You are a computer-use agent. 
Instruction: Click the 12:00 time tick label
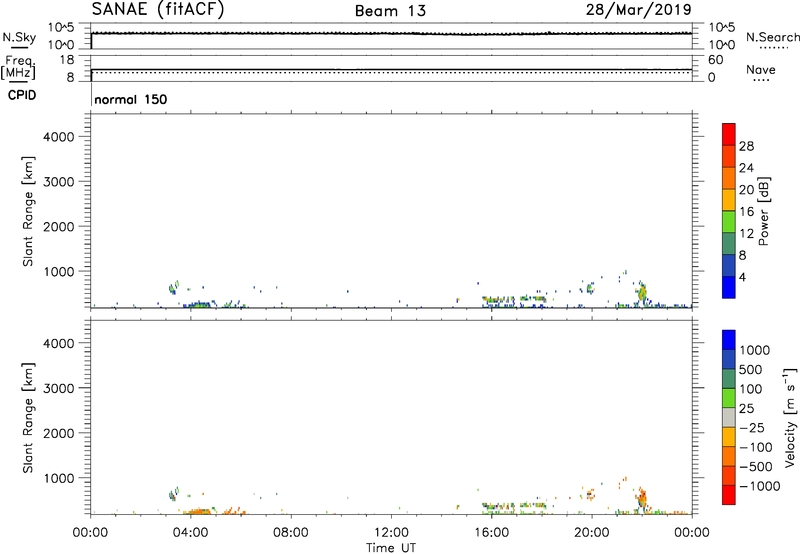pos(391,533)
